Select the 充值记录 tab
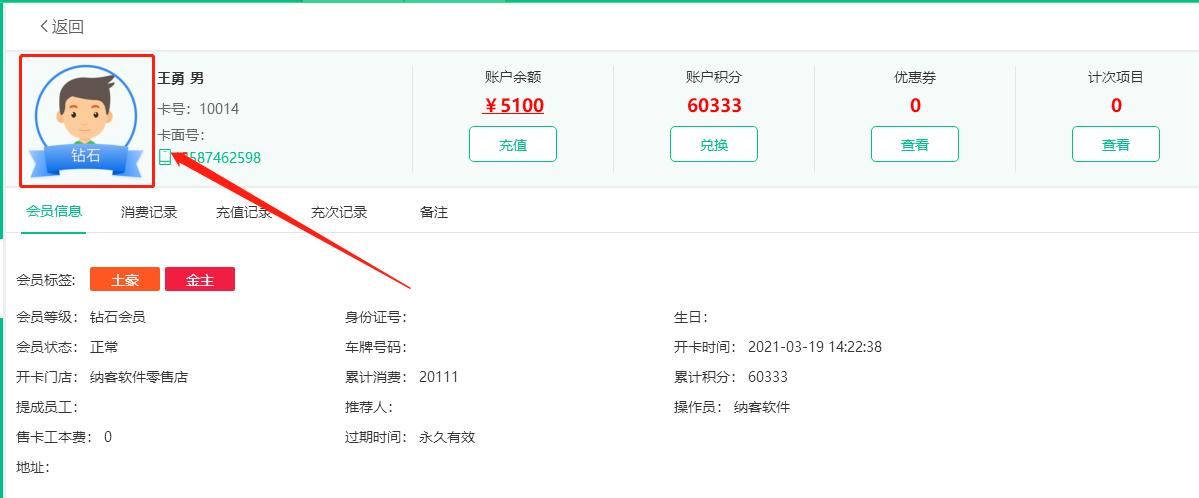This screenshot has height=498, width=1199. click(244, 212)
